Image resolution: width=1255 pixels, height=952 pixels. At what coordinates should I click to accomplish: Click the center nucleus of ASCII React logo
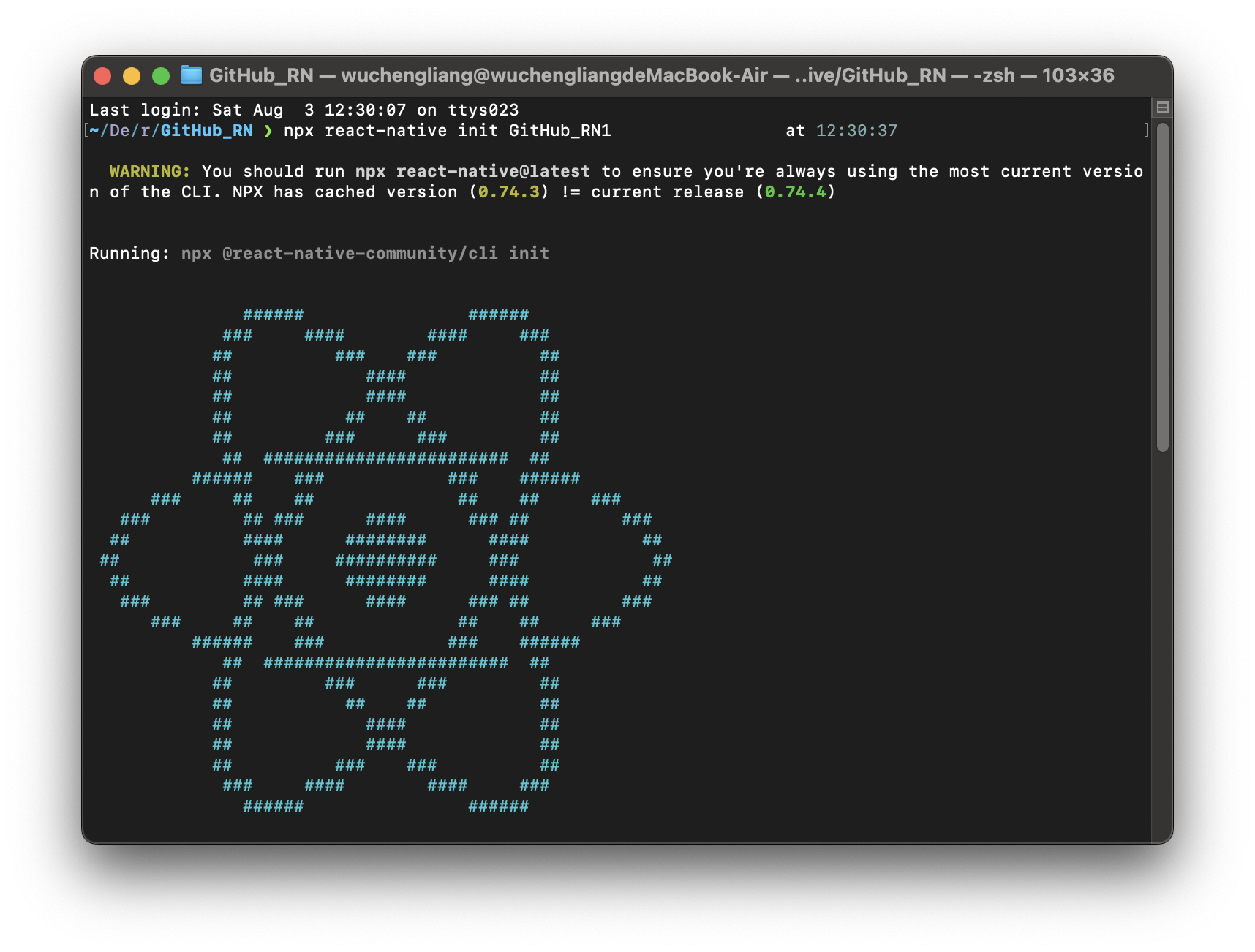(x=385, y=560)
